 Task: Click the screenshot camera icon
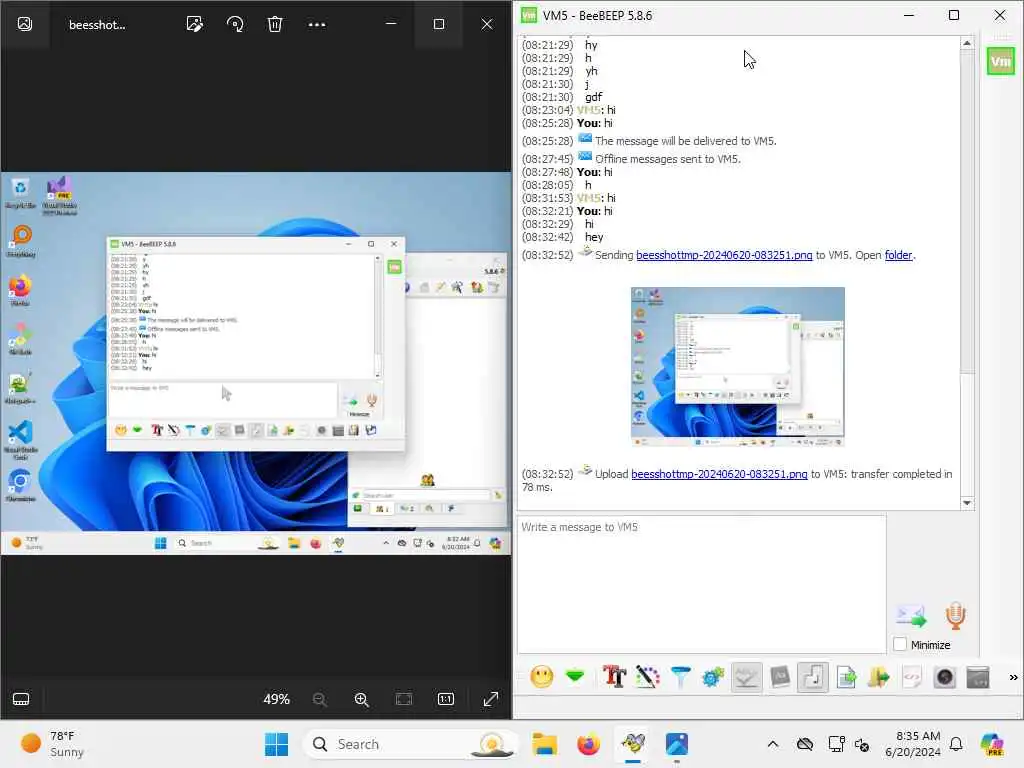point(944,677)
